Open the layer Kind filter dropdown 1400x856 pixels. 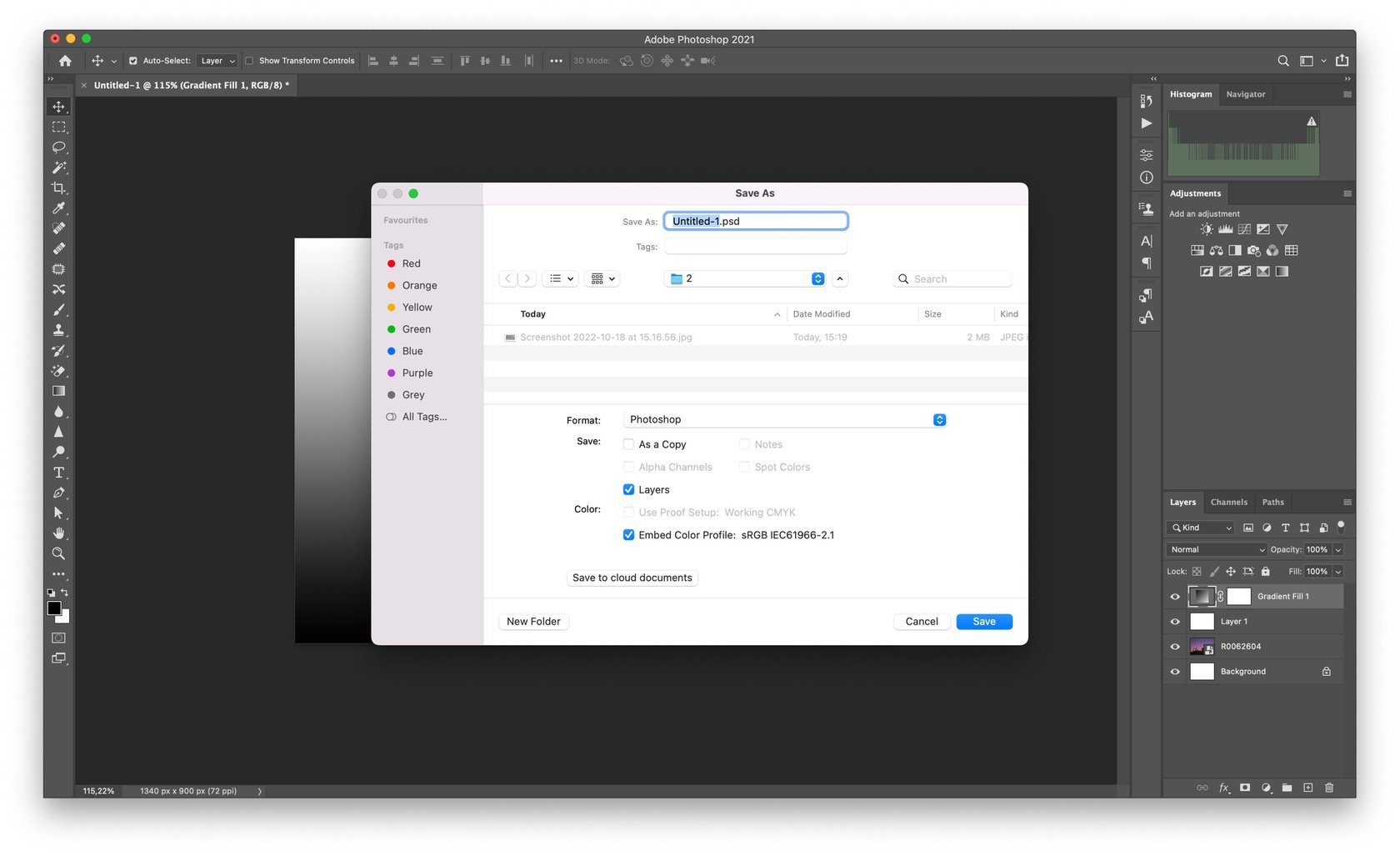(1200, 528)
